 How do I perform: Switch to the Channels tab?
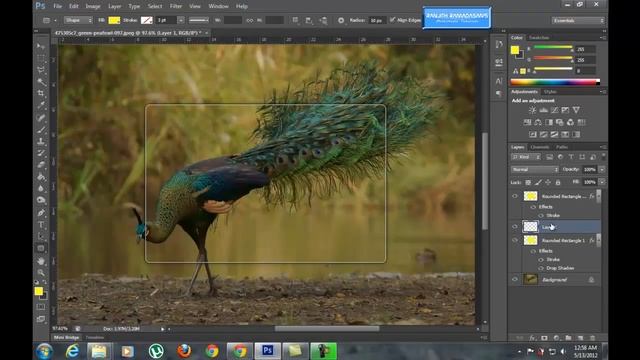coord(540,147)
